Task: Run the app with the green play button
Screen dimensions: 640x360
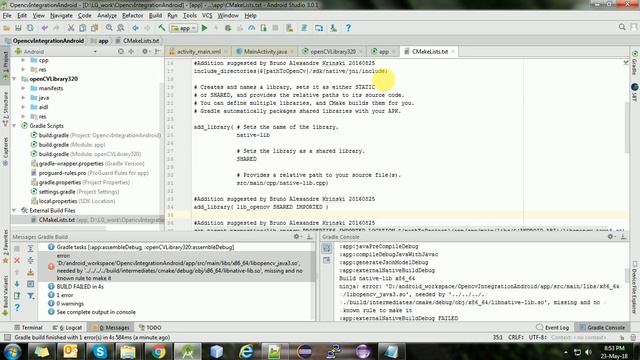Action: 204,28
